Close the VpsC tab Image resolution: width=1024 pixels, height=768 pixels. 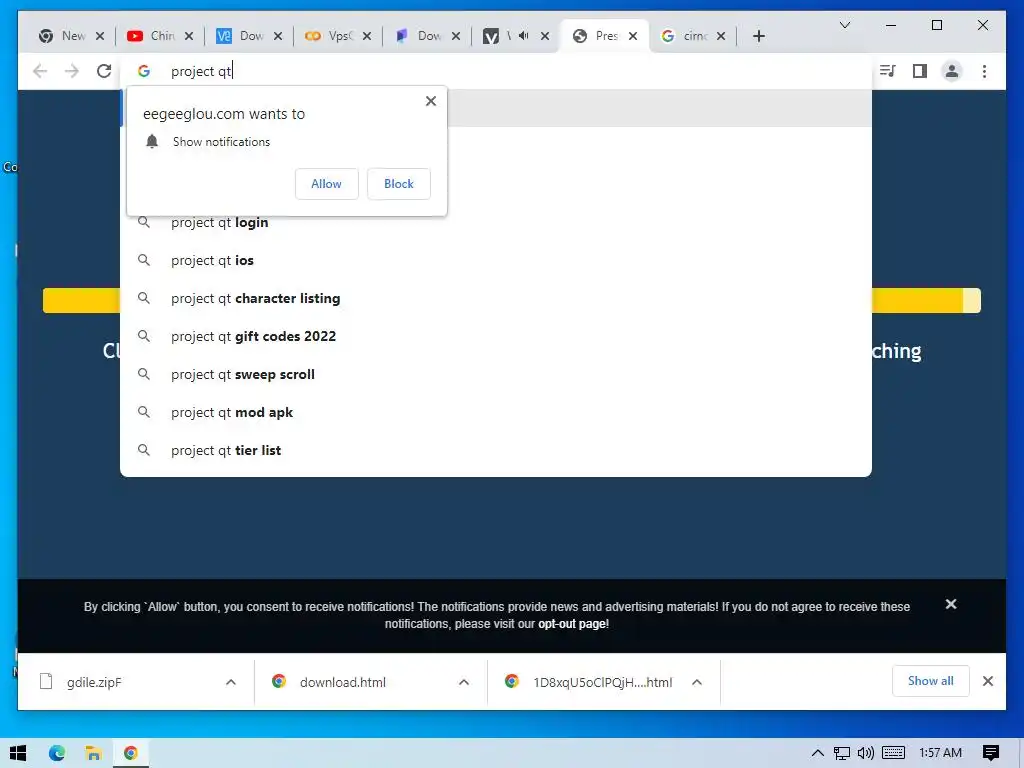click(x=367, y=36)
